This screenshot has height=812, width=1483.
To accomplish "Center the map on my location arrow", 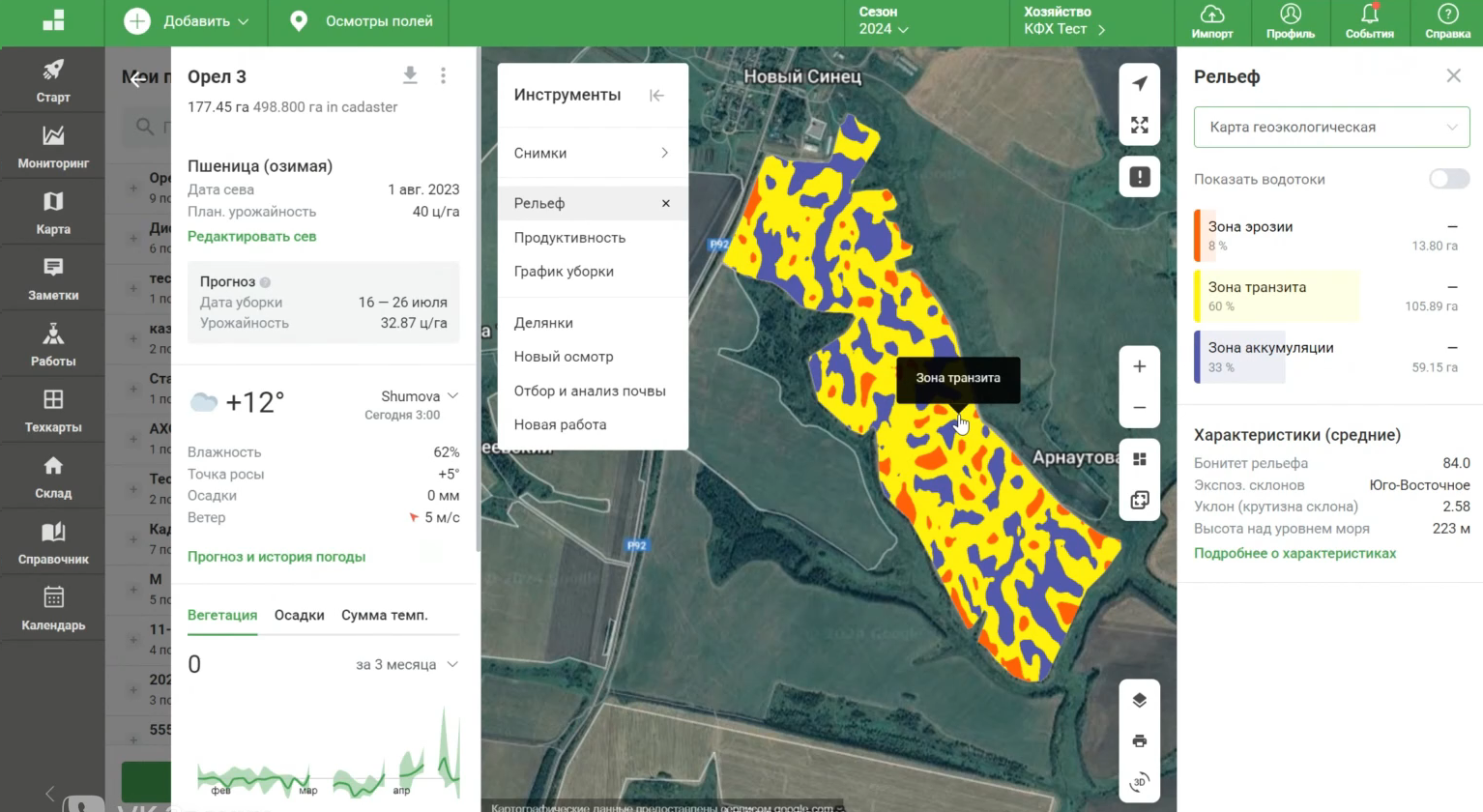I will tap(1140, 83).
